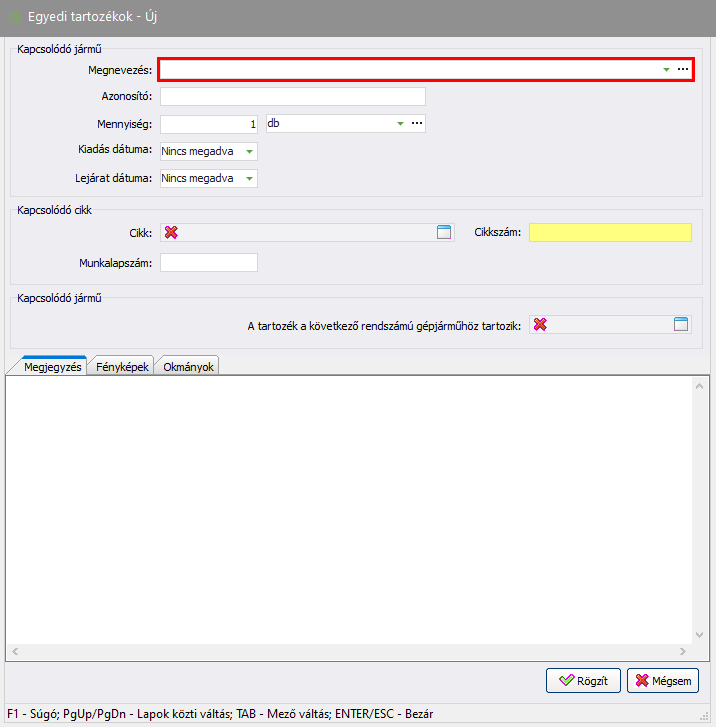Click the ellipsis button next to Megnevezés
Viewport: 716px width, 727px height.
[683, 69]
